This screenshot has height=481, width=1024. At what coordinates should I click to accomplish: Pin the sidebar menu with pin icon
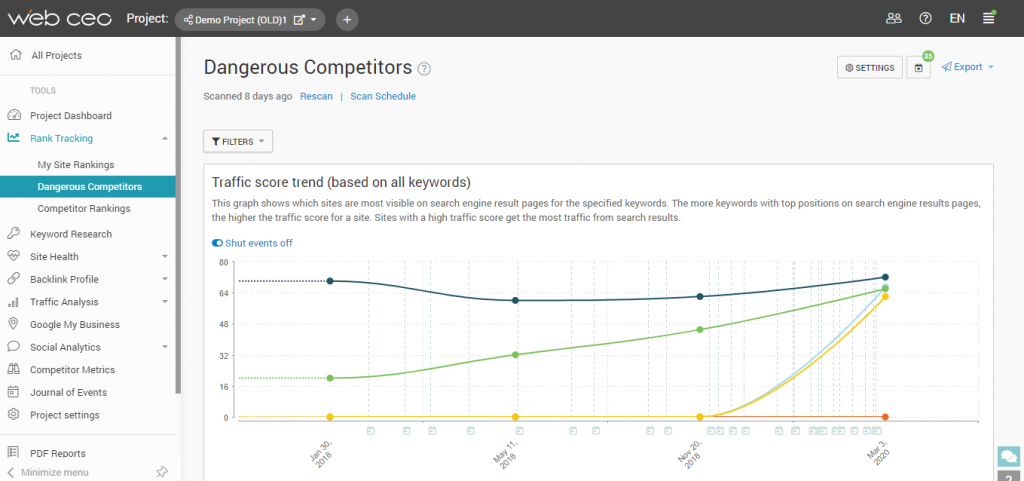[161, 472]
